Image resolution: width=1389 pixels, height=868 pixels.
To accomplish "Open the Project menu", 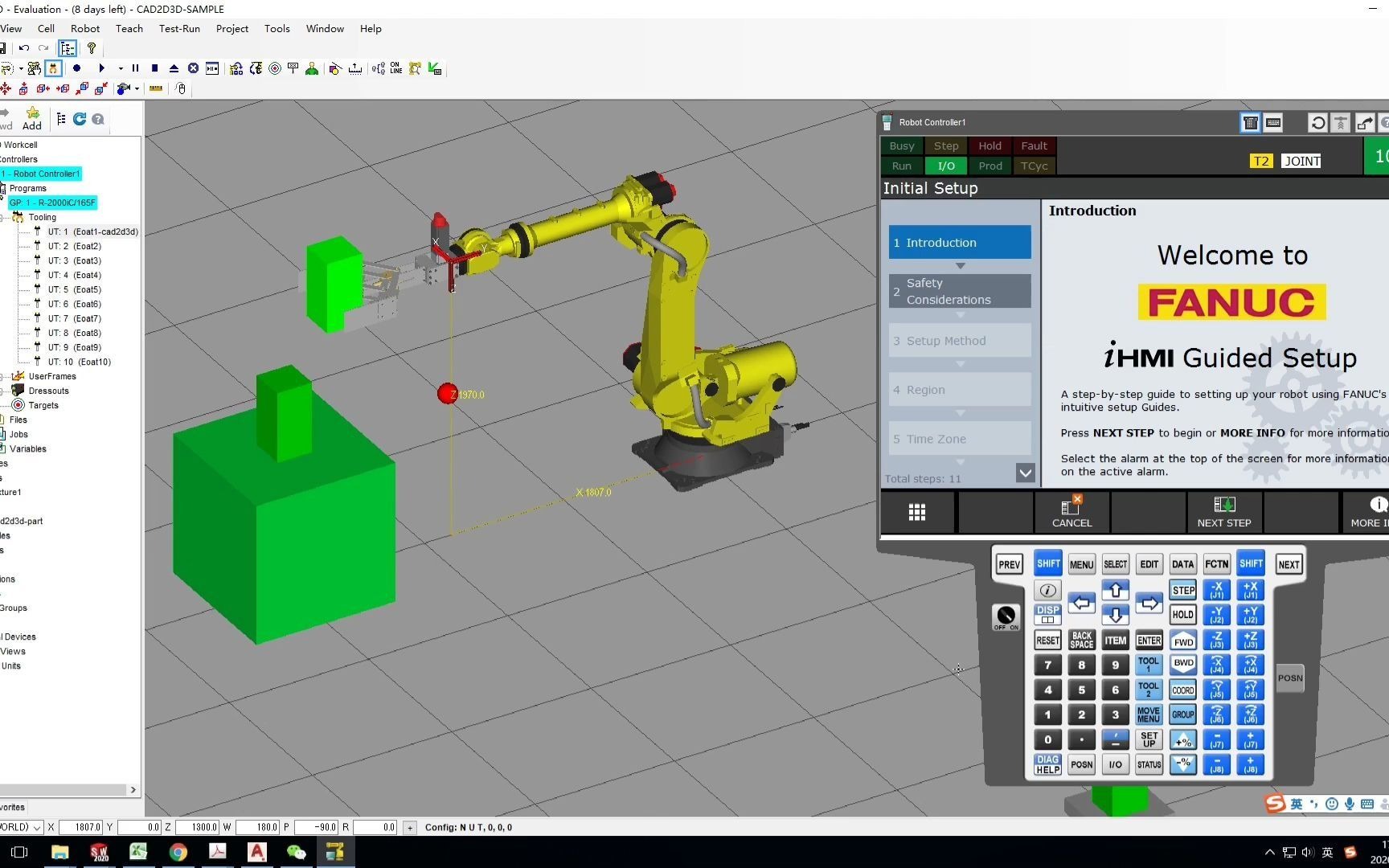I will 232,28.
